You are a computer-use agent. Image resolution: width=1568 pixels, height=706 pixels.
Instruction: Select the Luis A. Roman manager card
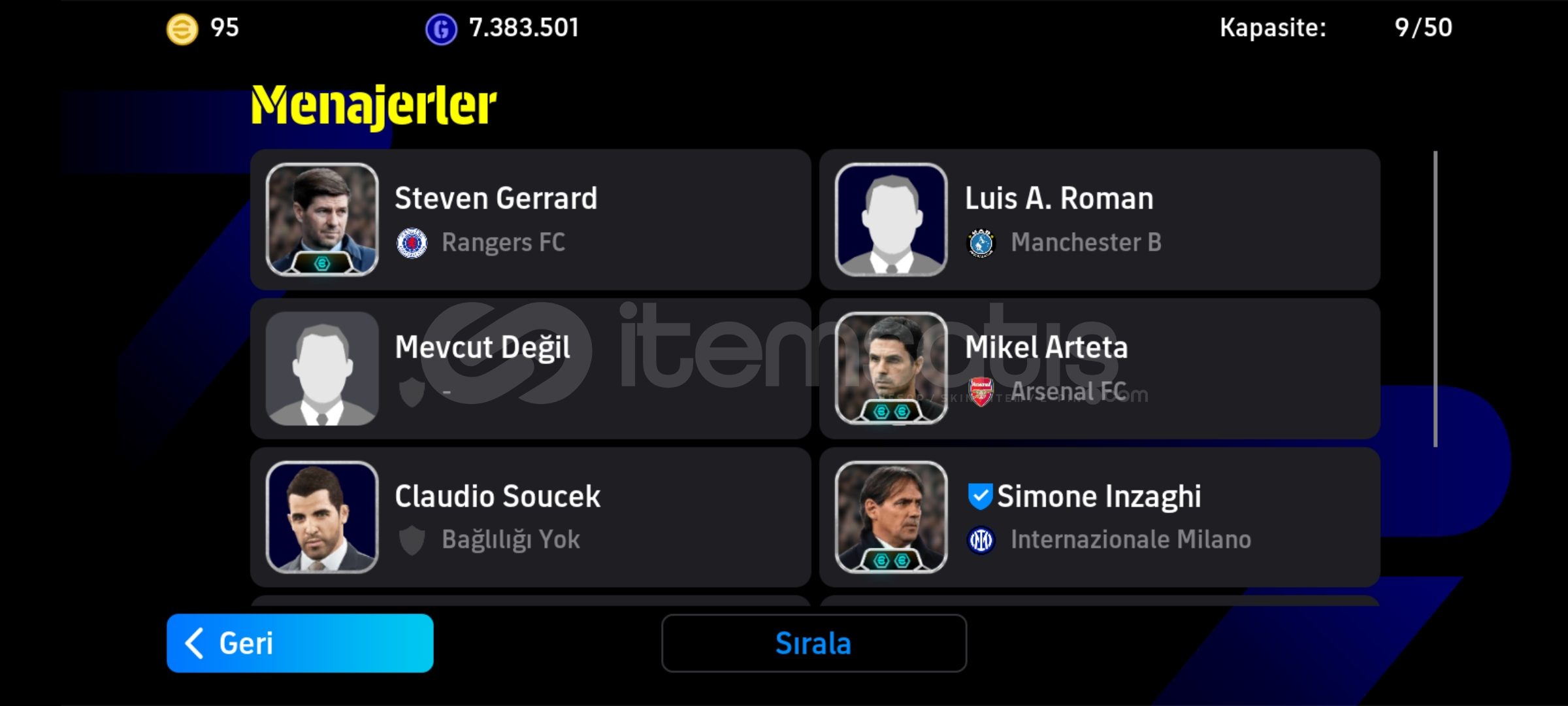(x=1100, y=220)
